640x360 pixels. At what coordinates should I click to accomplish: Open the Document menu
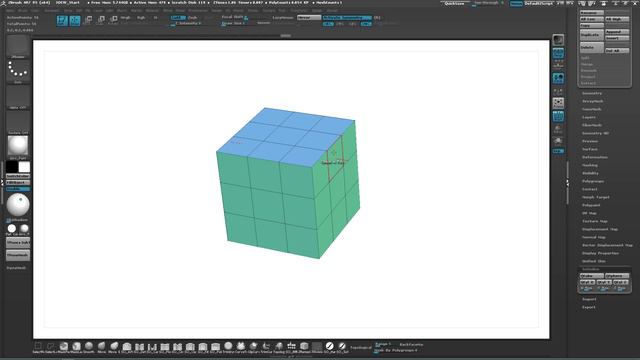click(52, 11)
